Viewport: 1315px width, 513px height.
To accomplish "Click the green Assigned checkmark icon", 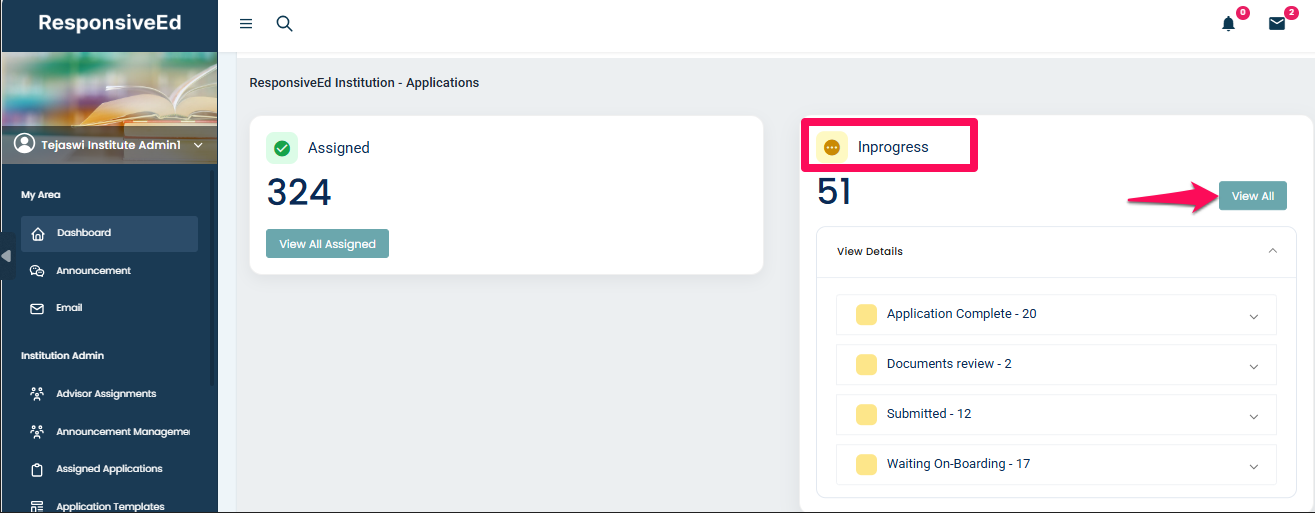I will pos(282,148).
